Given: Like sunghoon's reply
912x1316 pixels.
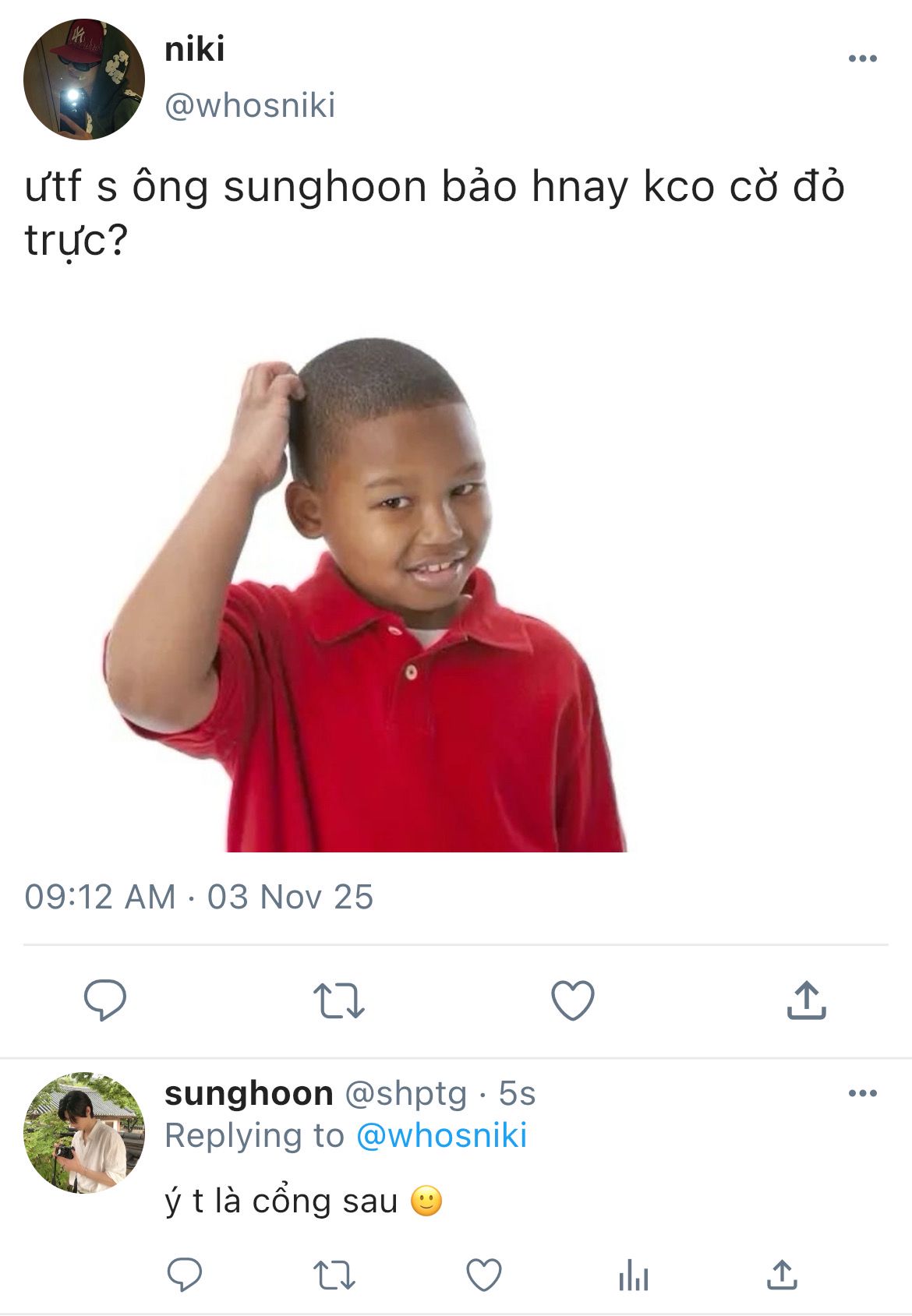Looking at the screenshot, I should point(483,1276).
